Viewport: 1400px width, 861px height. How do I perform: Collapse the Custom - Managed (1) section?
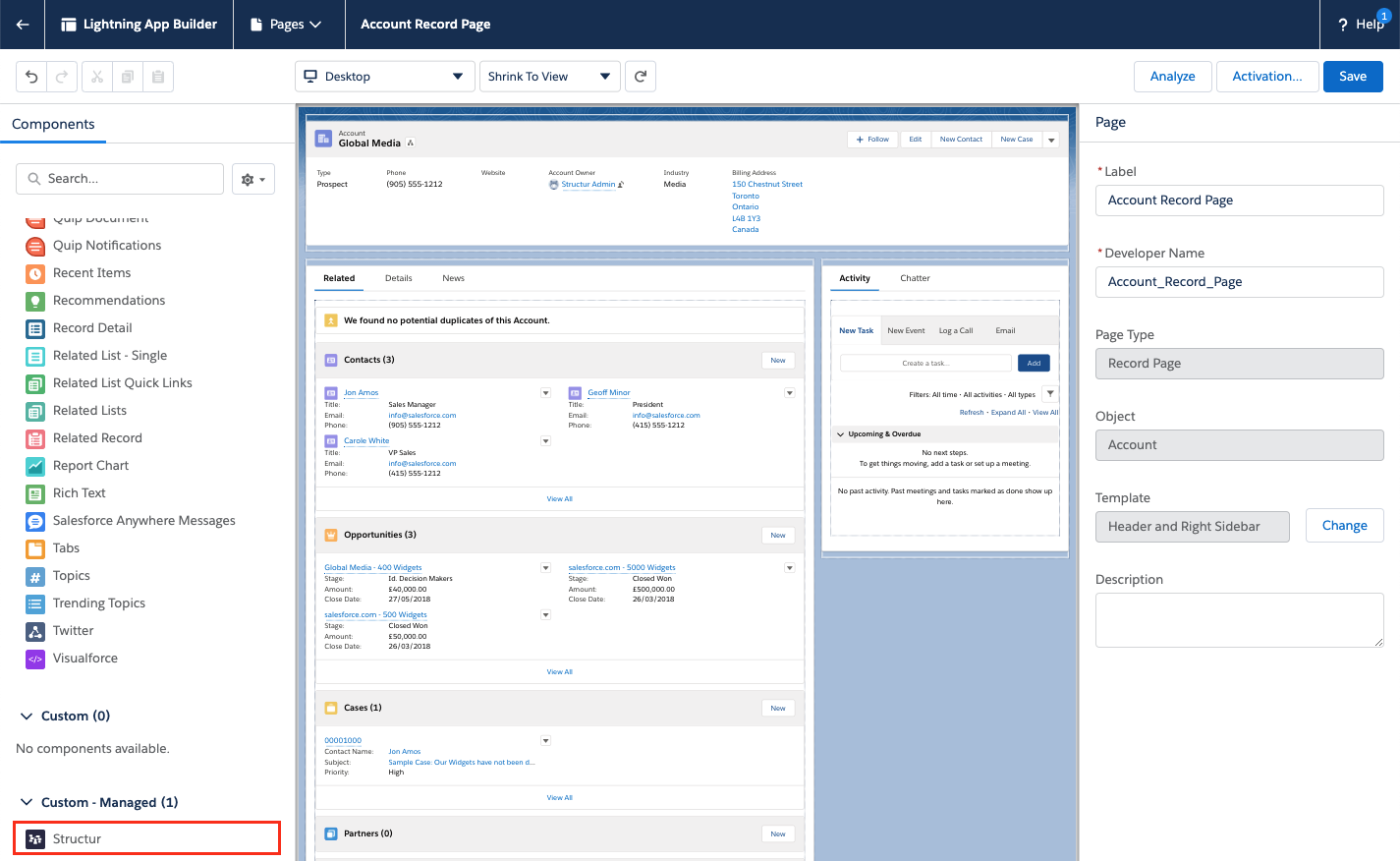pyautogui.click(x=27, y=803)
